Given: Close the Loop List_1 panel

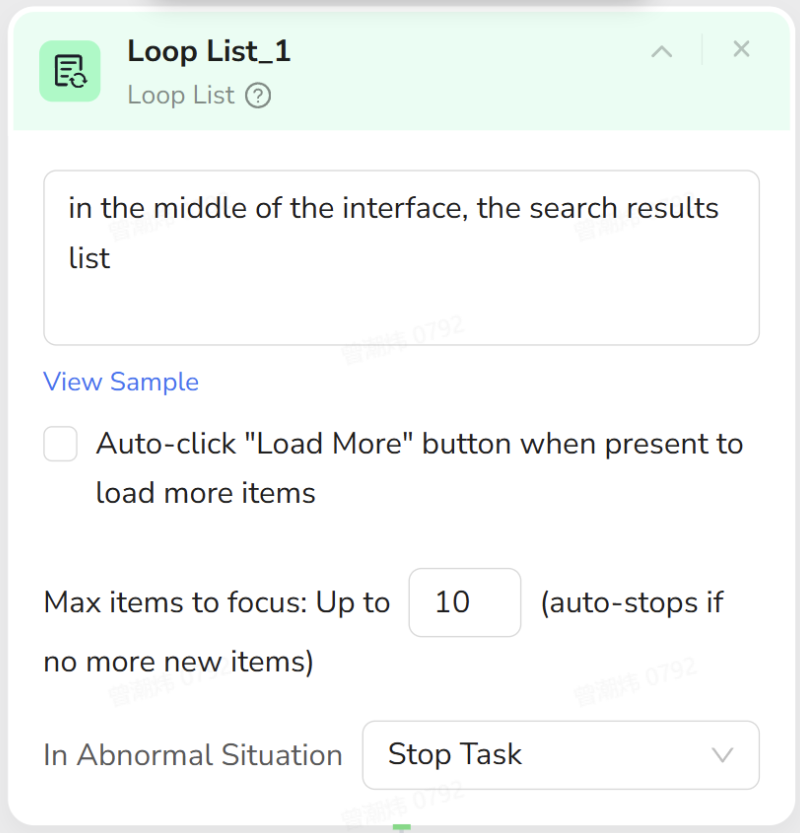Looking at the screenshot, I should pyautogui.click(x=741, y=49).
